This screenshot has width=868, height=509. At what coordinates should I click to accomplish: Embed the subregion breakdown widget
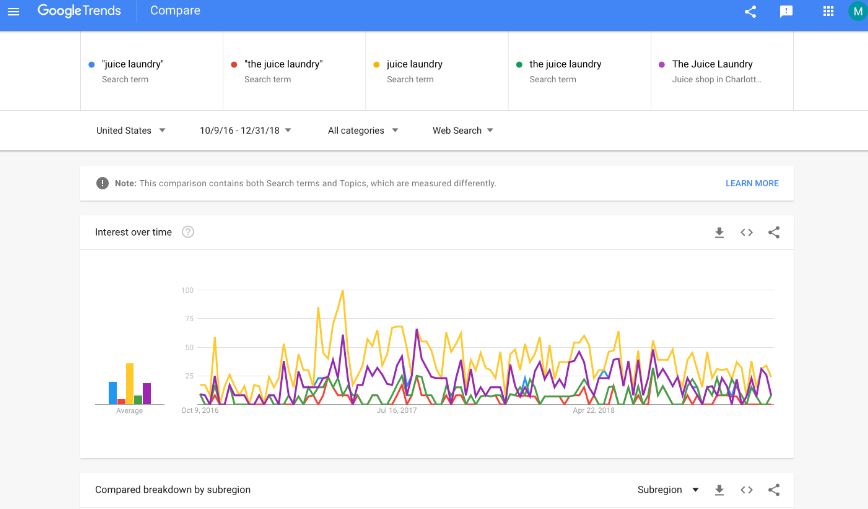pyautogui.click(x=746, y=490)
